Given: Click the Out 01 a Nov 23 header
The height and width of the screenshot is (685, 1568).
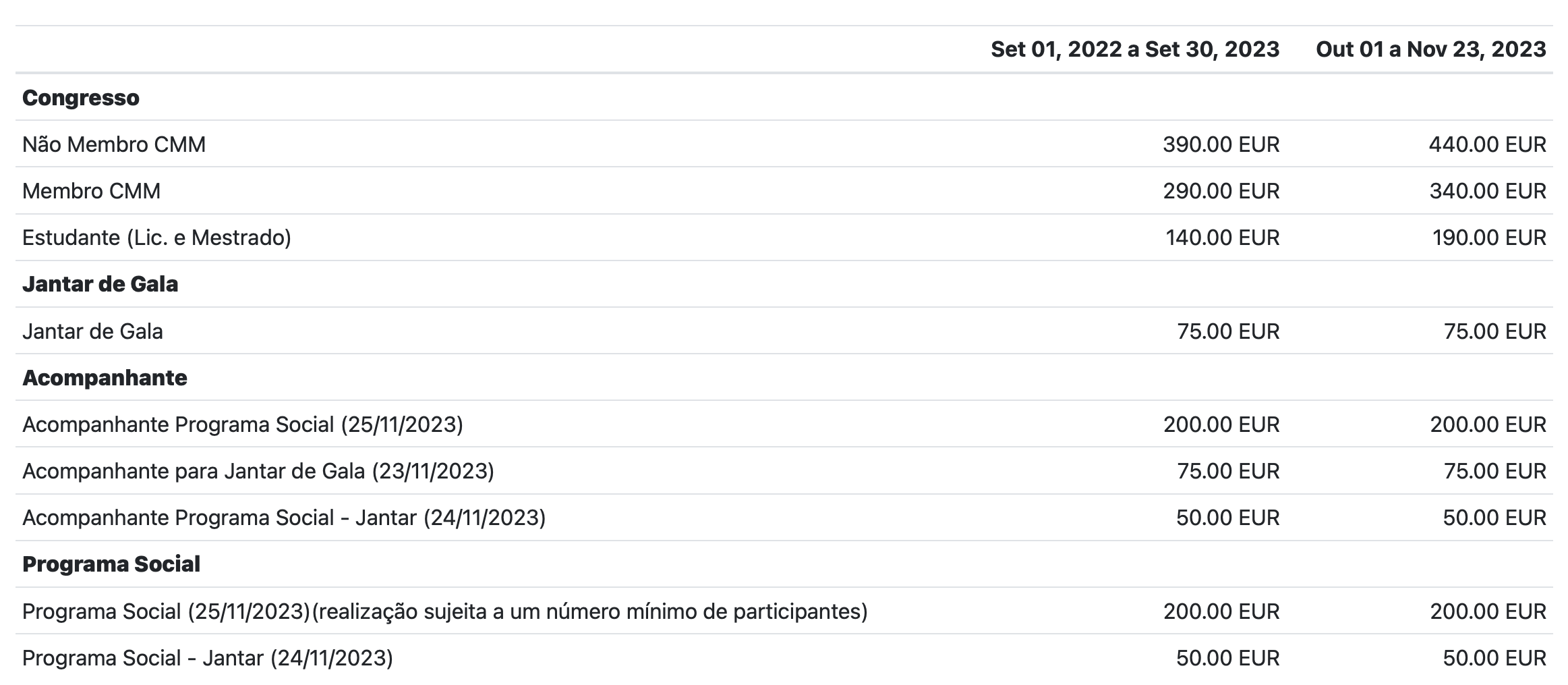Looking at the screenshot, I should pyautogui.click(x=1431, y=49).
